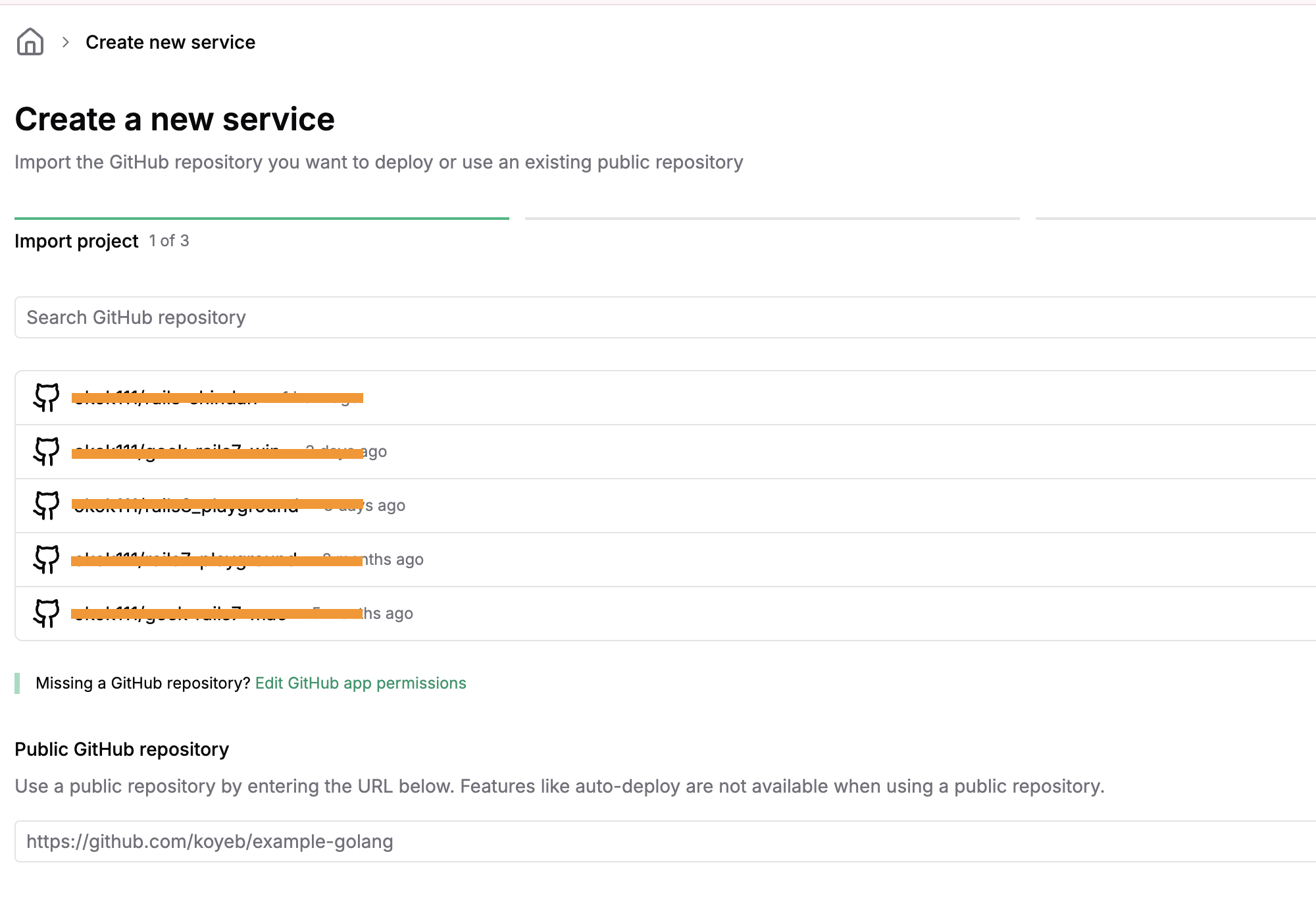
Task: Click the GitHub icon next to the rails8_playground repo
Action: (x=46, y=506)
